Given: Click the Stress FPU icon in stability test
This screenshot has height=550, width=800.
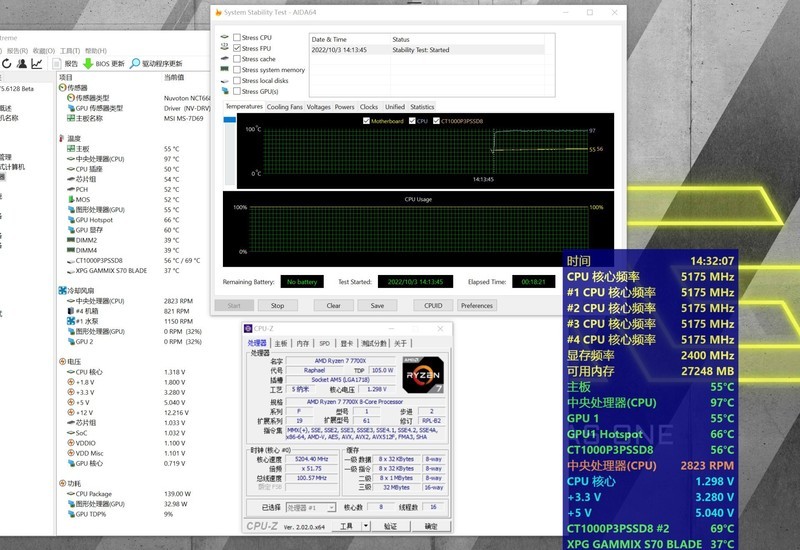Looking at the screenshot, I should point(224,47).
